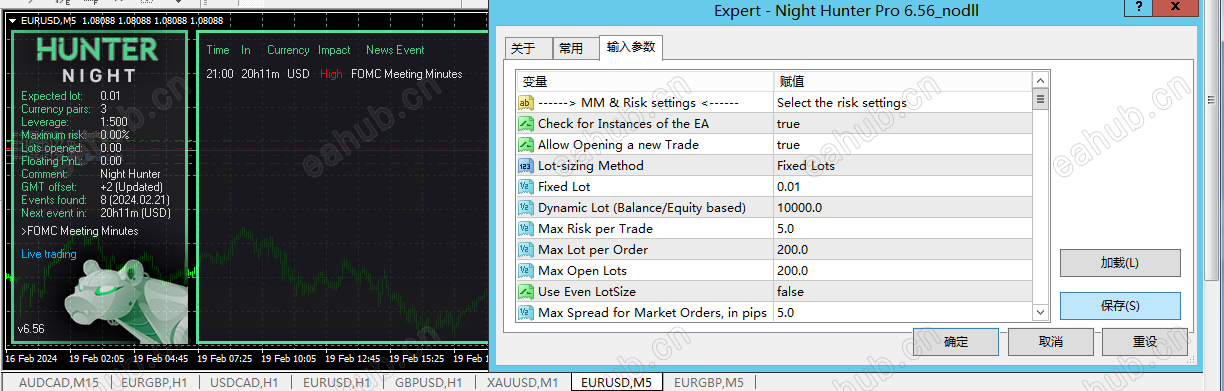The image size is (1224, 391).
Task: Select the EURUSD,M5 chart tab
Action: pos(617,383)
